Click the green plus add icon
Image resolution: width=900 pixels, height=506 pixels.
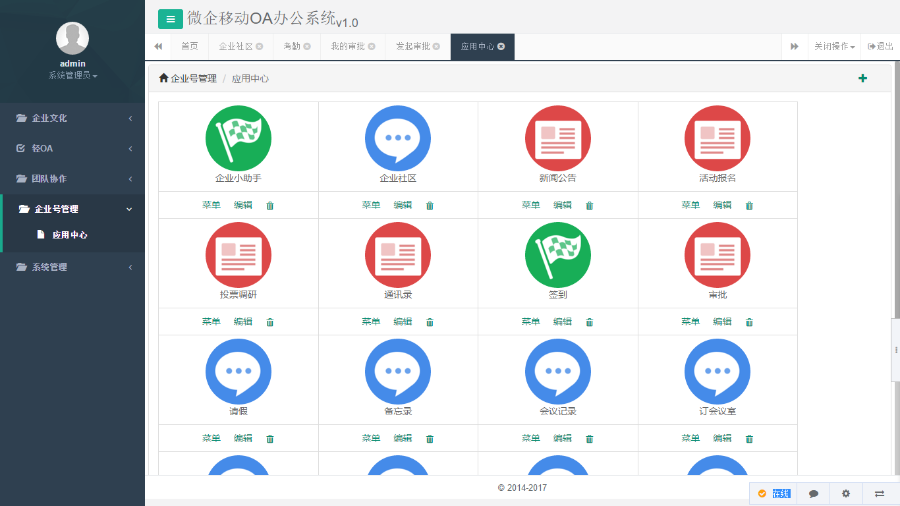point(862,78)
